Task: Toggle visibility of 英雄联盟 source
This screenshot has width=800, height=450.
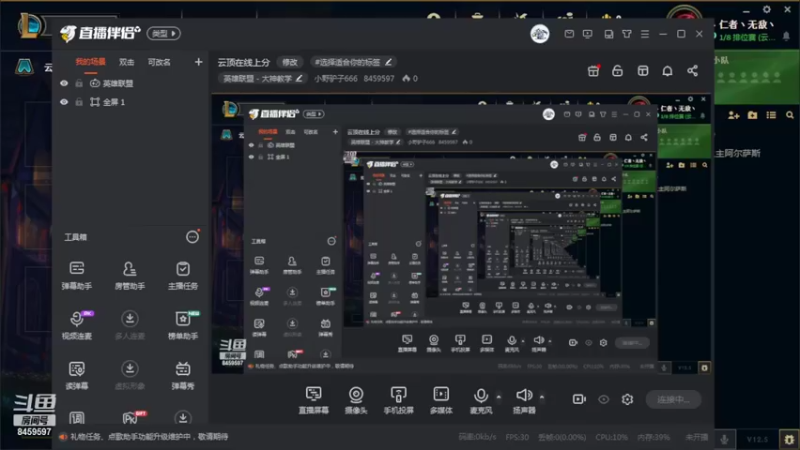Action: point(64,83)
